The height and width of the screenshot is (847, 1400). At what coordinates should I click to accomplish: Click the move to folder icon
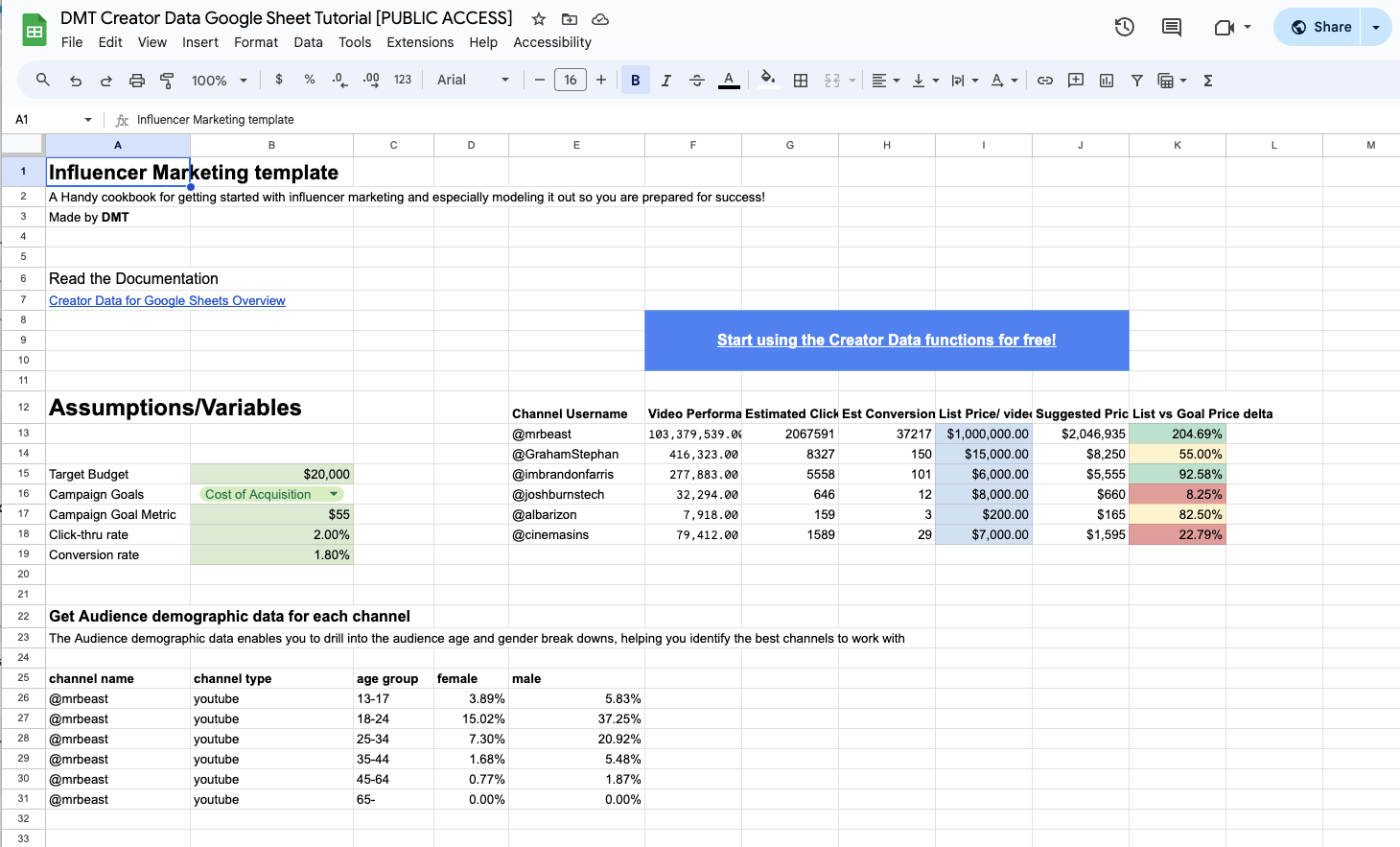click(570, 19)
